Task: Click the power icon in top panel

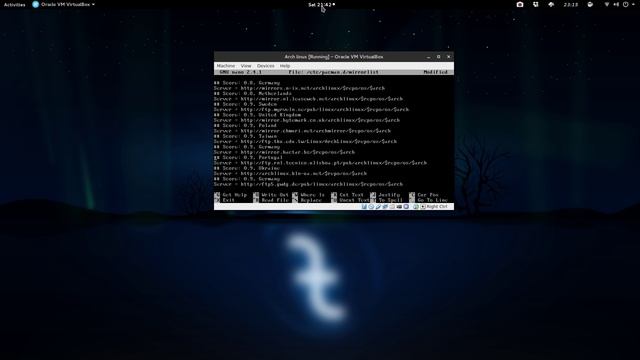Action: click(x=626, y=4)
